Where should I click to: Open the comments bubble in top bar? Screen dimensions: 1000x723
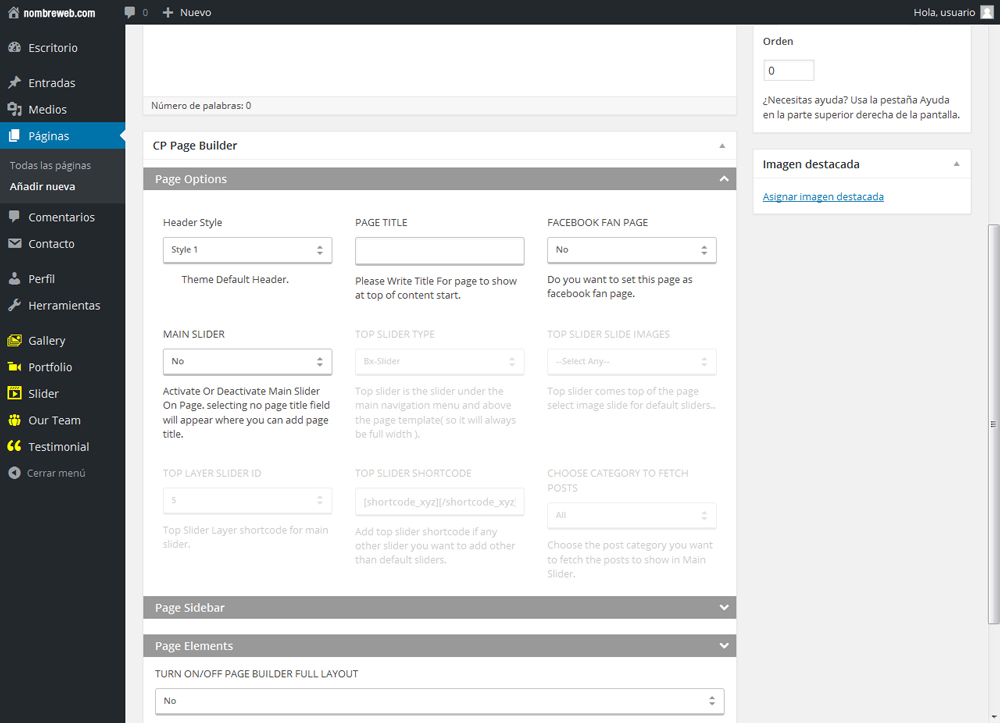[x=131, y=13]
